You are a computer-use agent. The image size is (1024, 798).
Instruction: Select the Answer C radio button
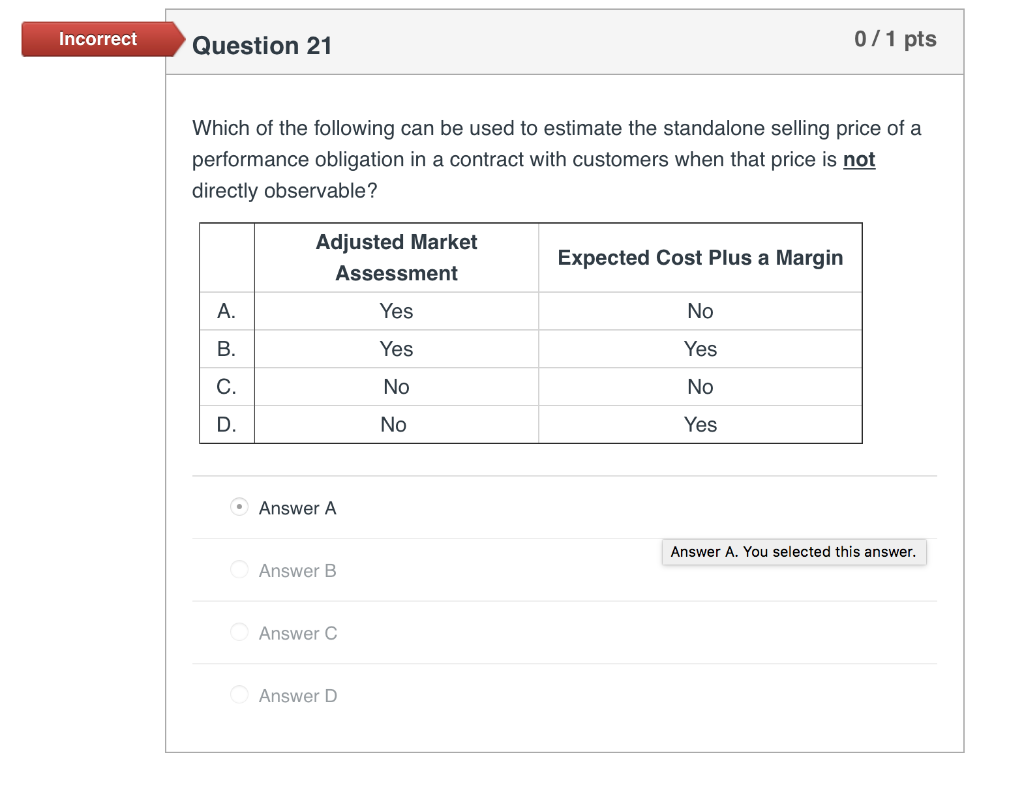point(238,632)
